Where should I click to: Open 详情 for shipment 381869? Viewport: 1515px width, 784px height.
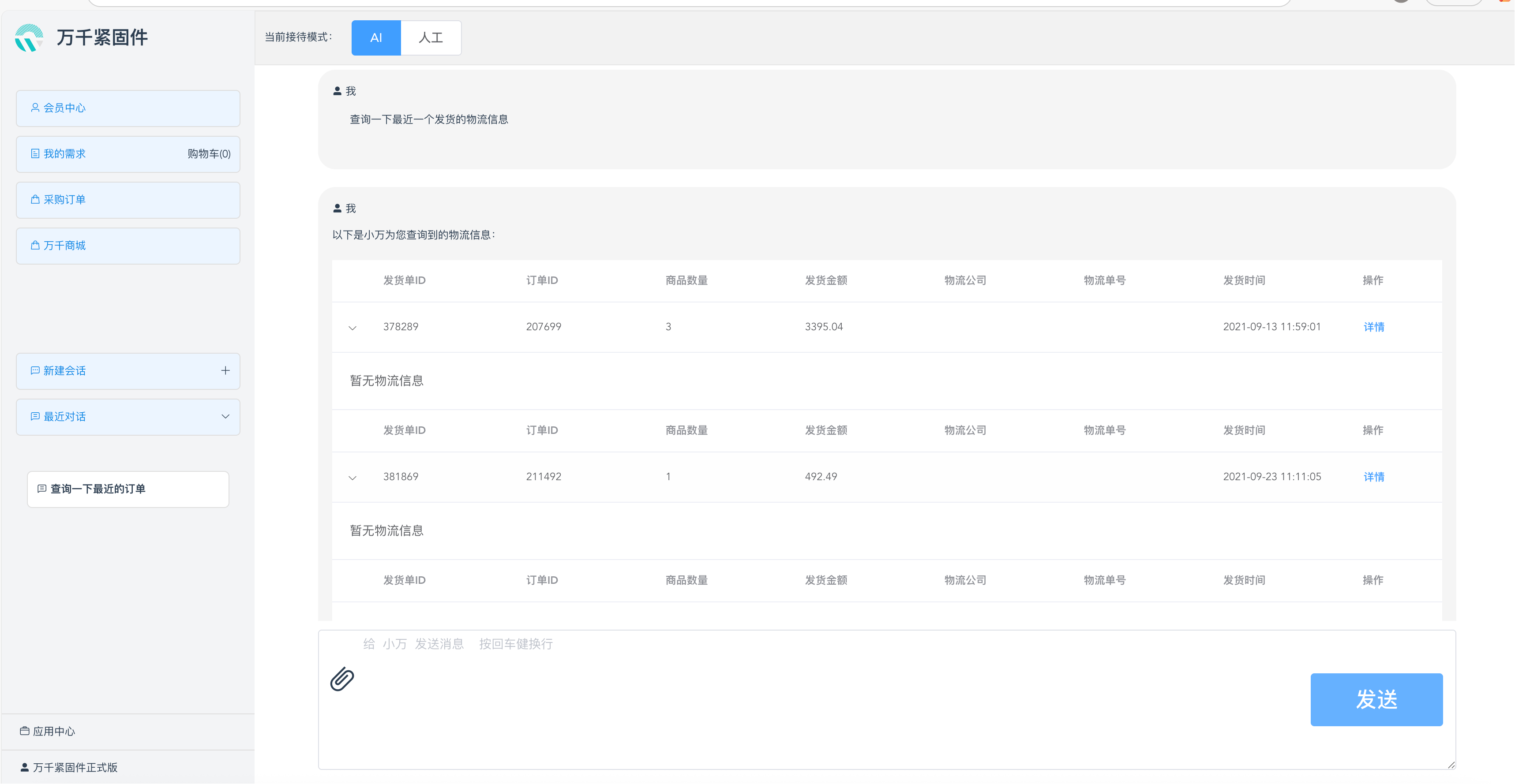(x=1373, y=477)
